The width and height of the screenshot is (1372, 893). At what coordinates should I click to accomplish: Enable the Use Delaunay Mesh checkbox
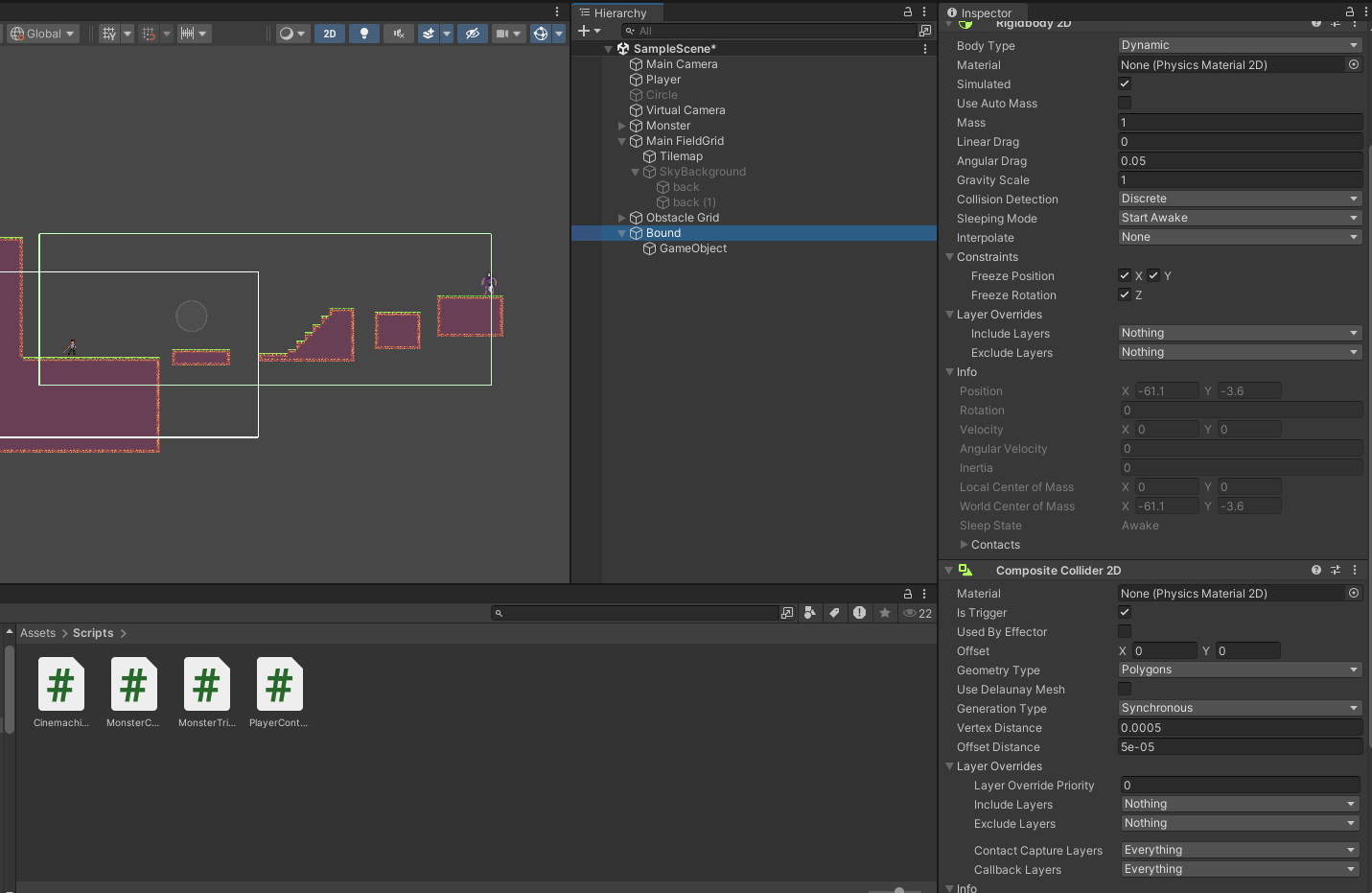click(x=1125, y=689)
